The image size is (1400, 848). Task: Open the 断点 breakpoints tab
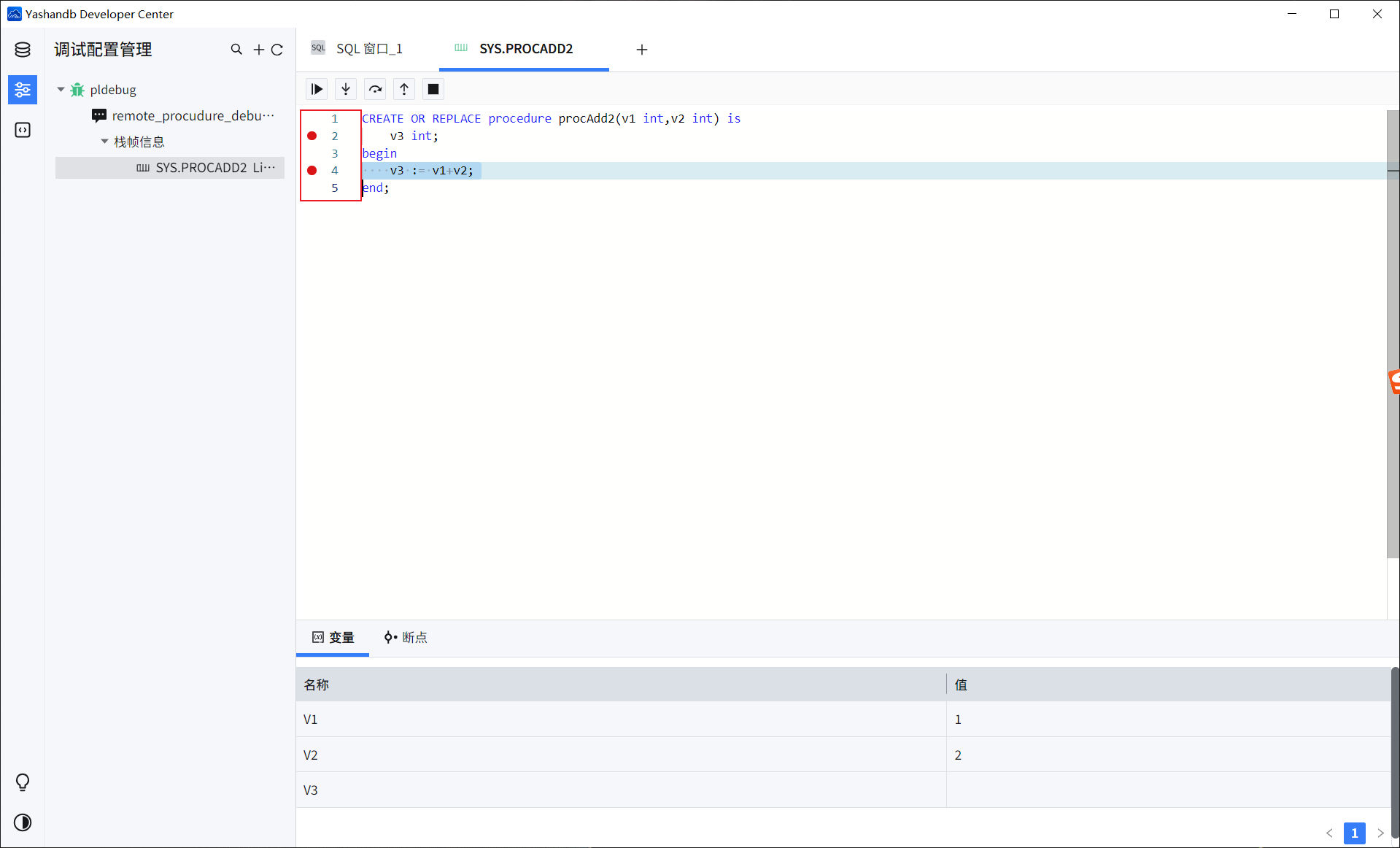pos(406,637)
